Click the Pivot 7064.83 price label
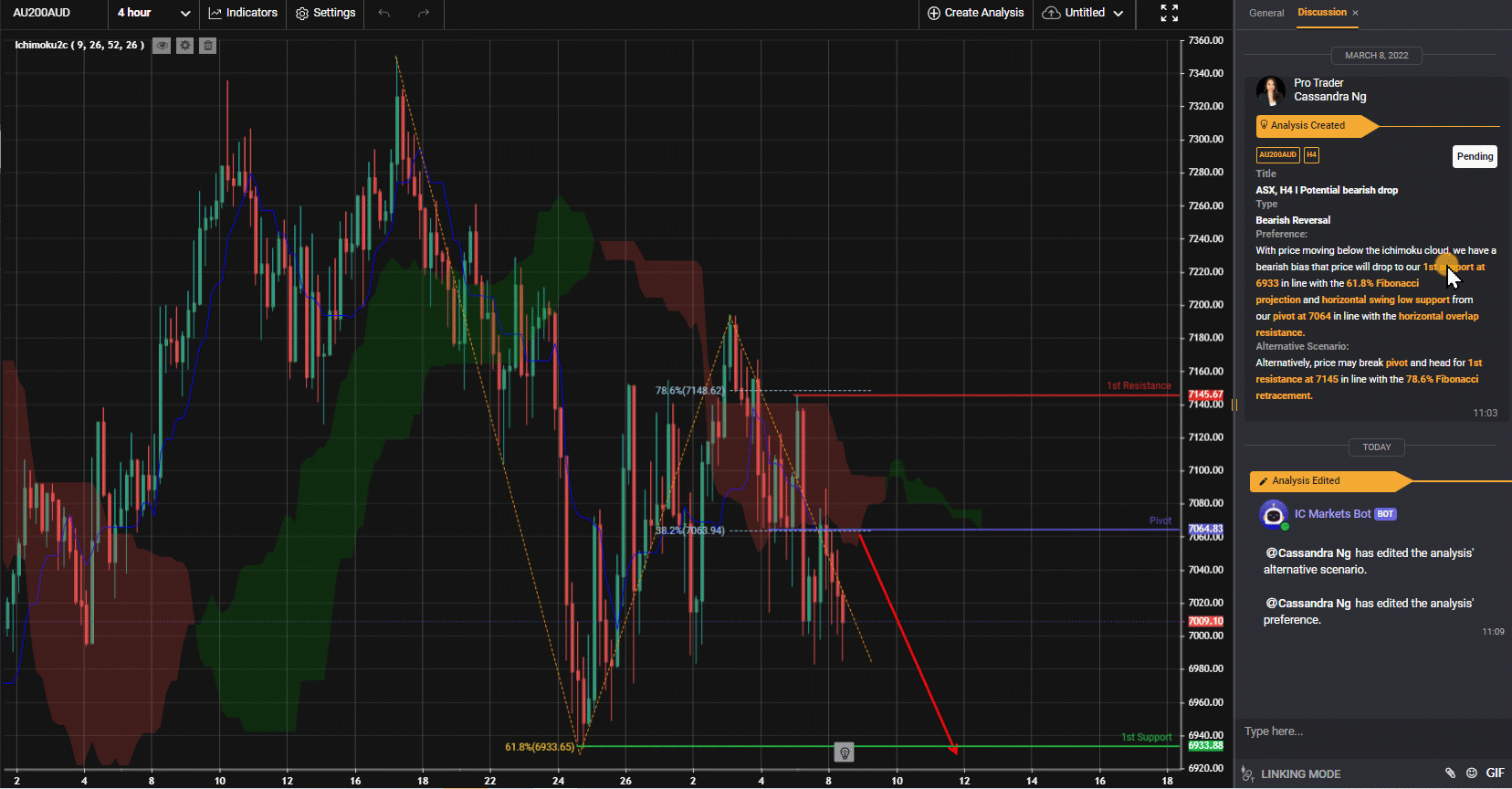This screenshot has height=789, width=1512. point(1205,529)
